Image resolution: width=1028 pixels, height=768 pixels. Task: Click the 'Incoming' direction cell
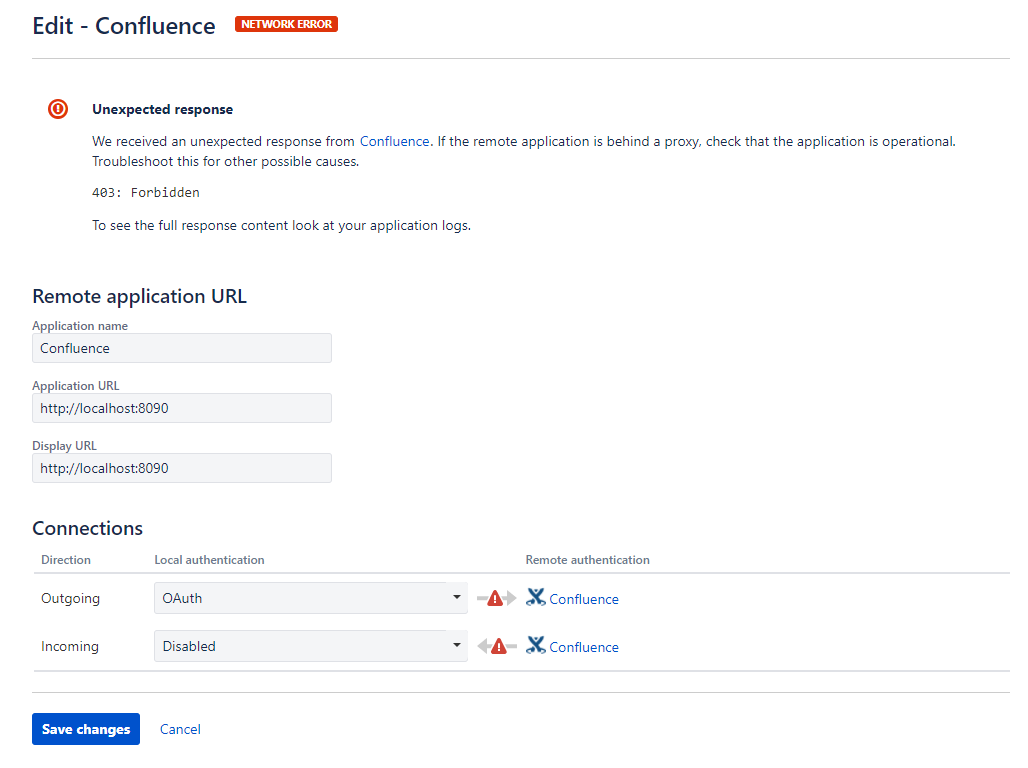(x=69, y=647)
